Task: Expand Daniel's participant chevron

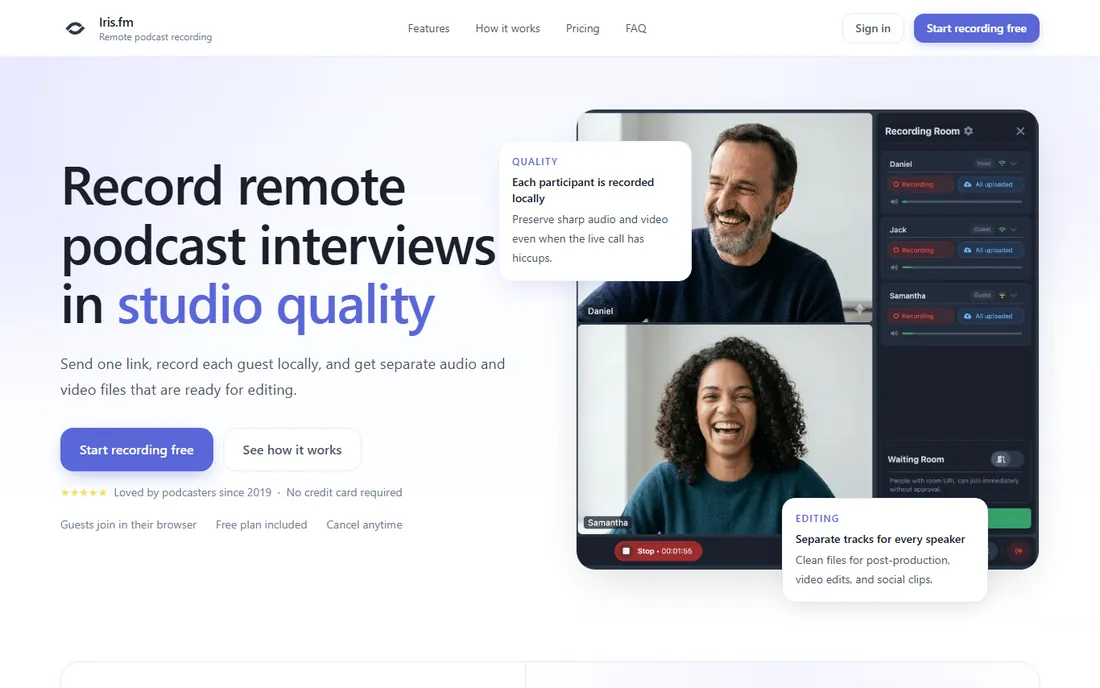Action: coord(1014,163)
